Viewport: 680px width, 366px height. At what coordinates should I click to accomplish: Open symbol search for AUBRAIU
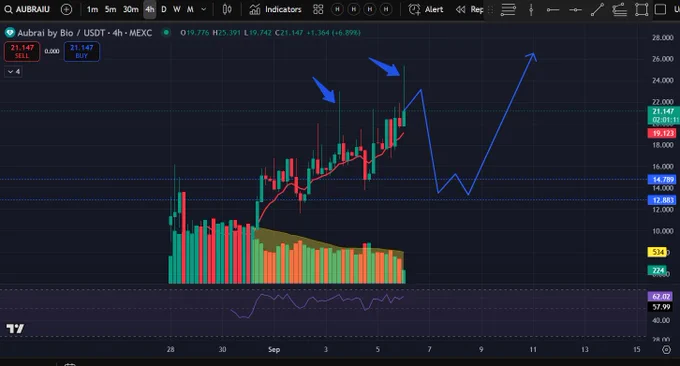click(27, 9)
